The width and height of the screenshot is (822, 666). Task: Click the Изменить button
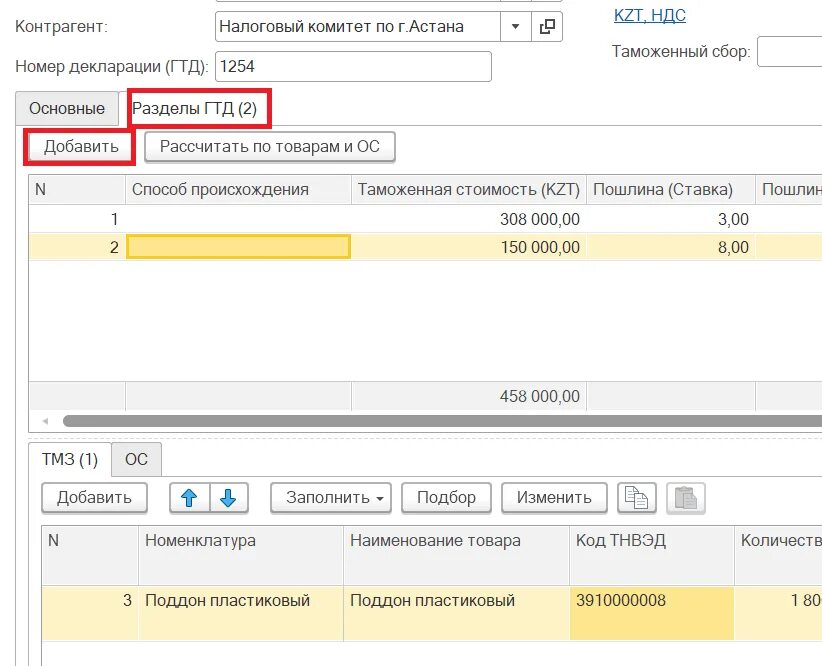(x=554, y=498)
